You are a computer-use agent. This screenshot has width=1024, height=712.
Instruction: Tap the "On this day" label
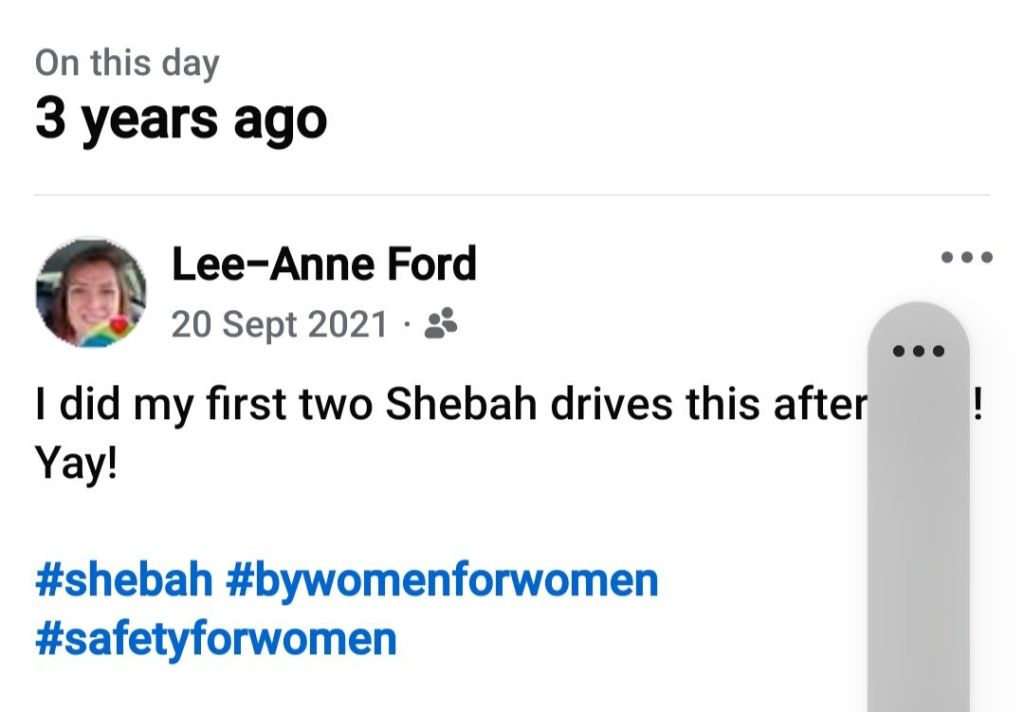point(127,63)
